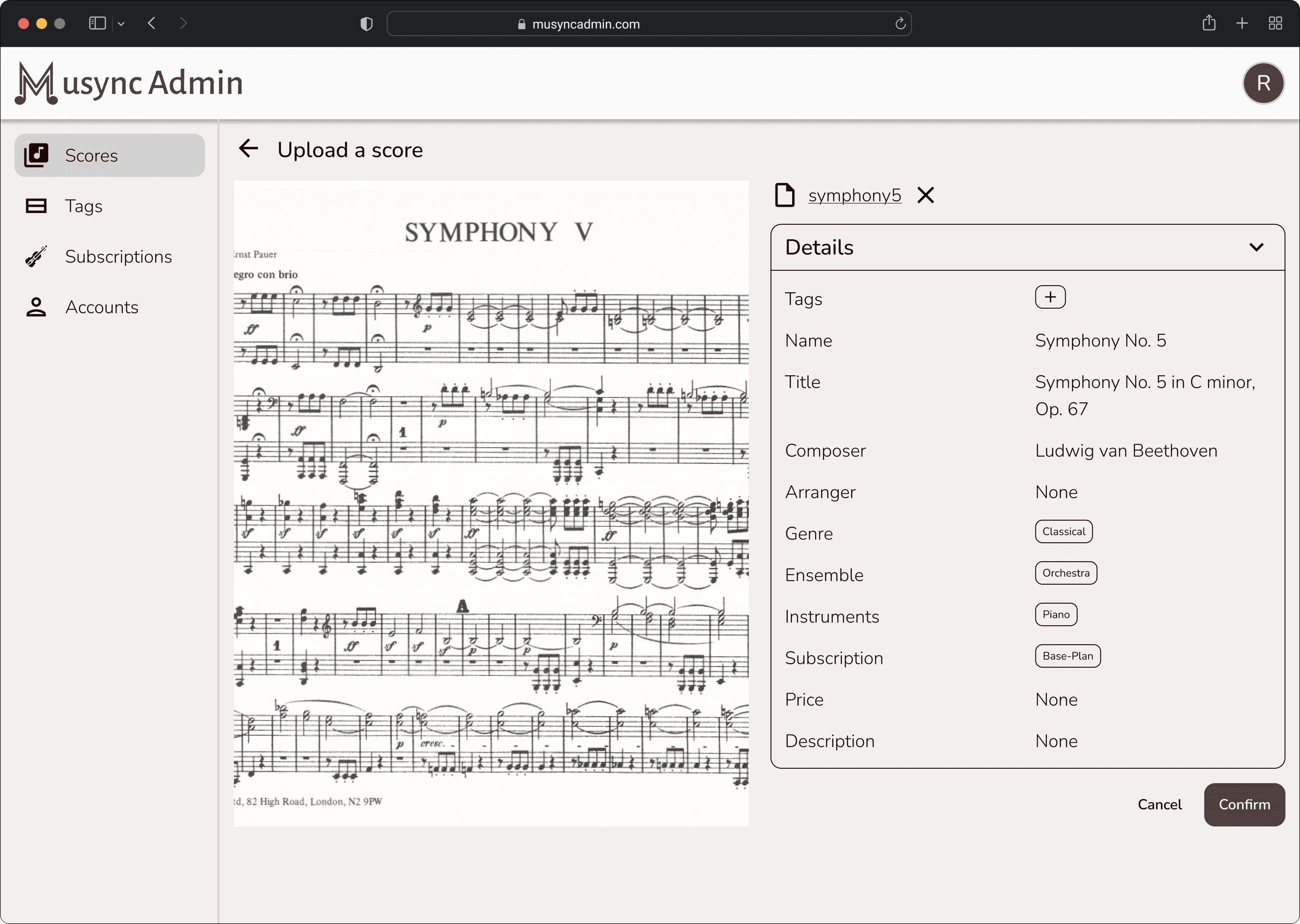Click the Arranger value None
The width and height of the screenshot is (1300, 924).
pyautogui.click(x=1056, y=492)
